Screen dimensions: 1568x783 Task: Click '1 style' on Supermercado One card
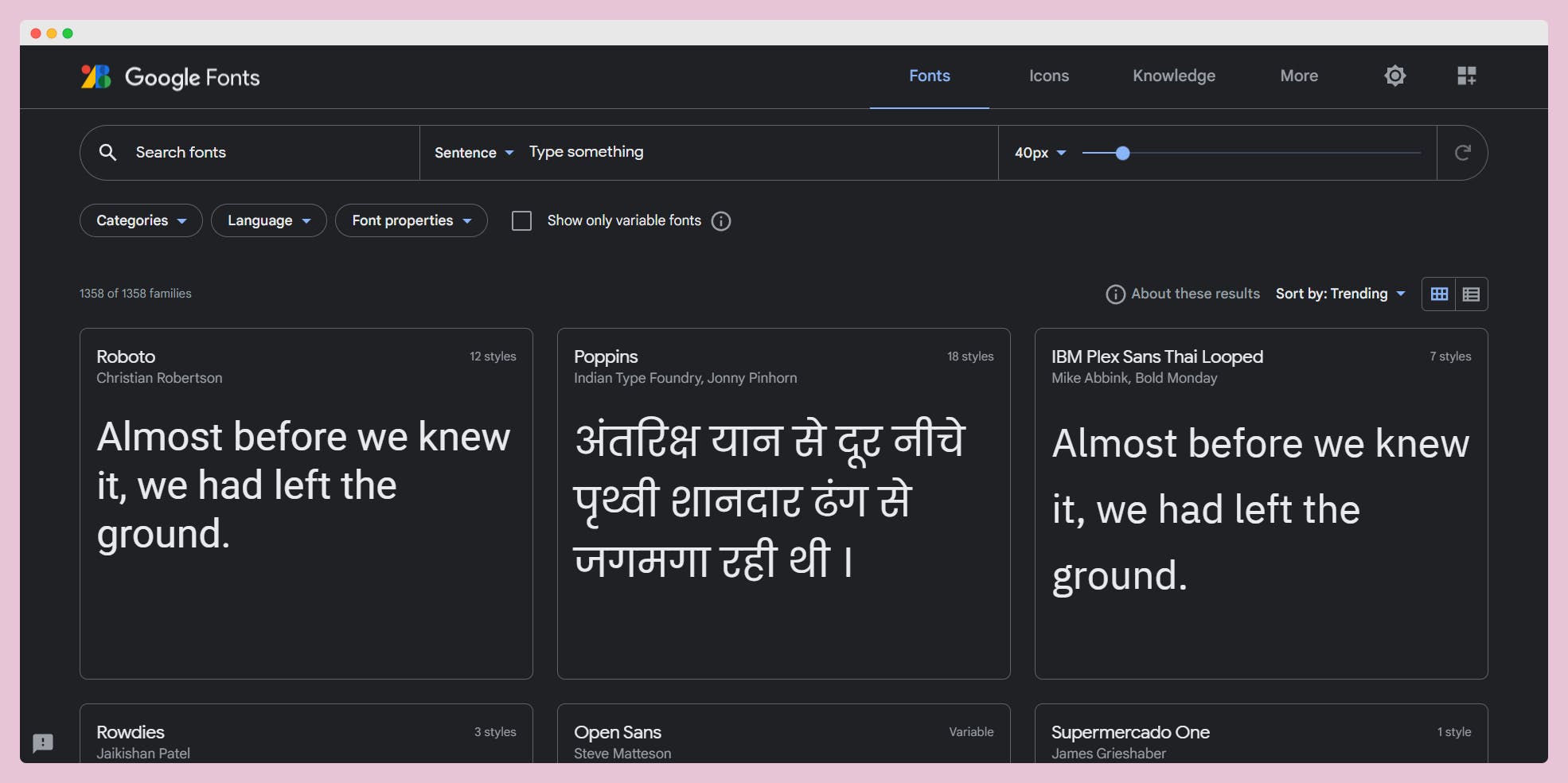click(x=1454, y=732)
